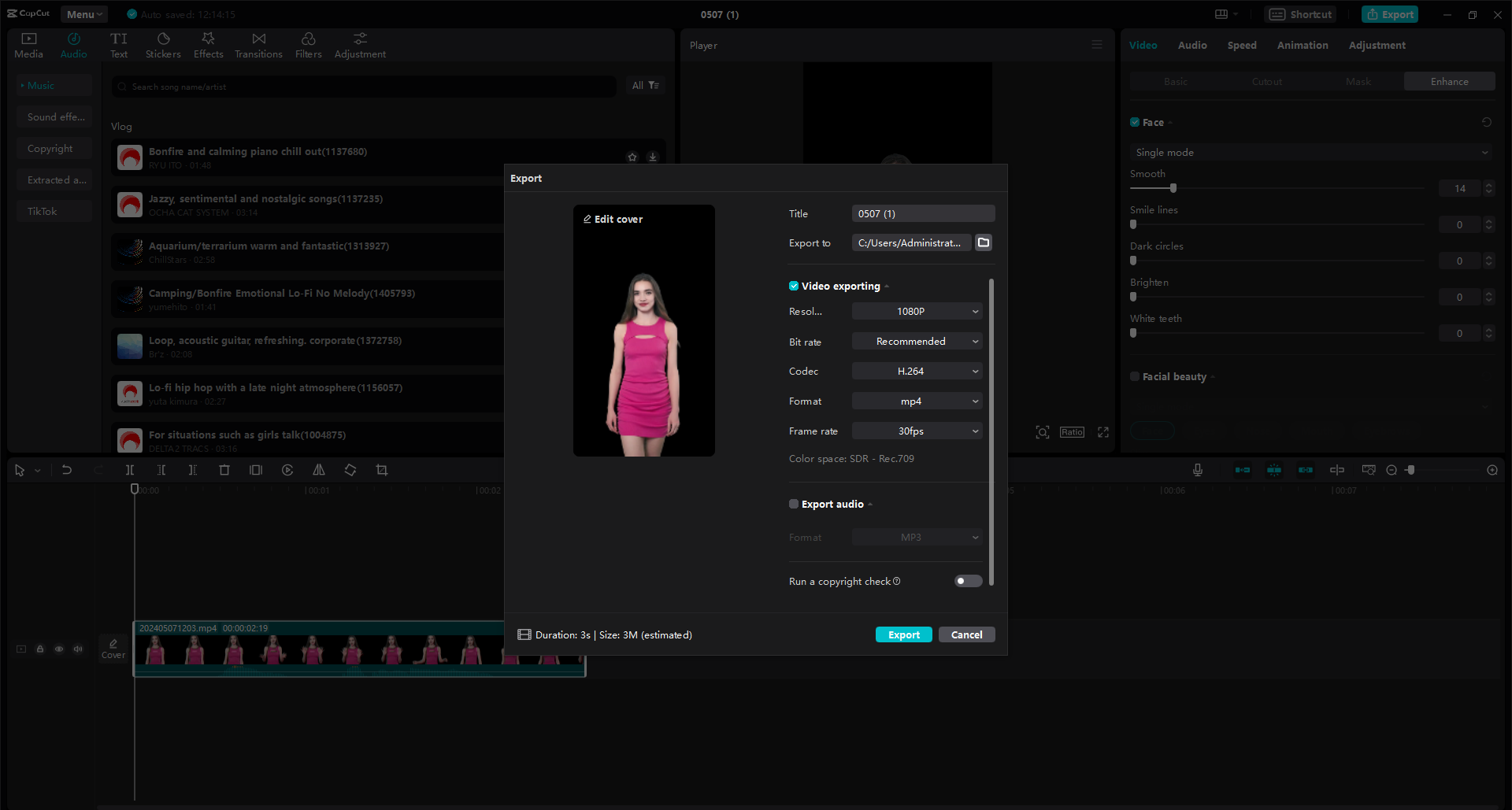Click the Undo icon above the timeline

67,469
